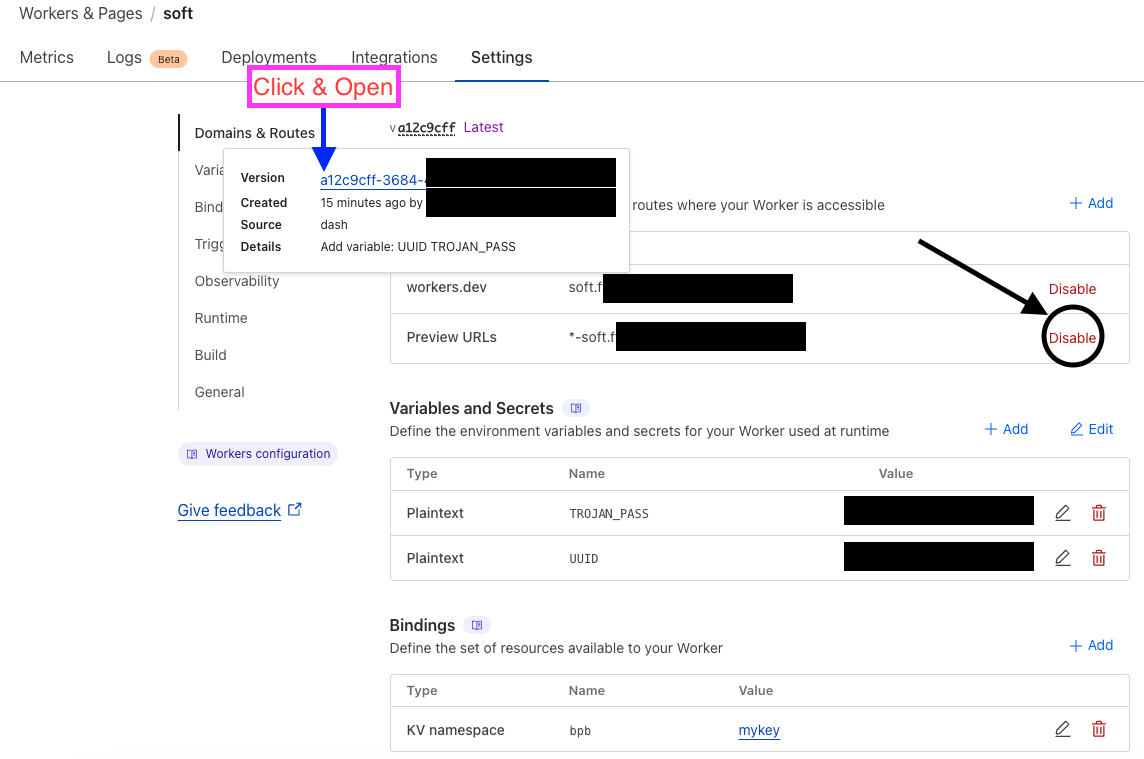Open the docs icon beside Variables and Secrets
The width and height of the screenshot is (1144, 759).
click(x=575, y=408)
